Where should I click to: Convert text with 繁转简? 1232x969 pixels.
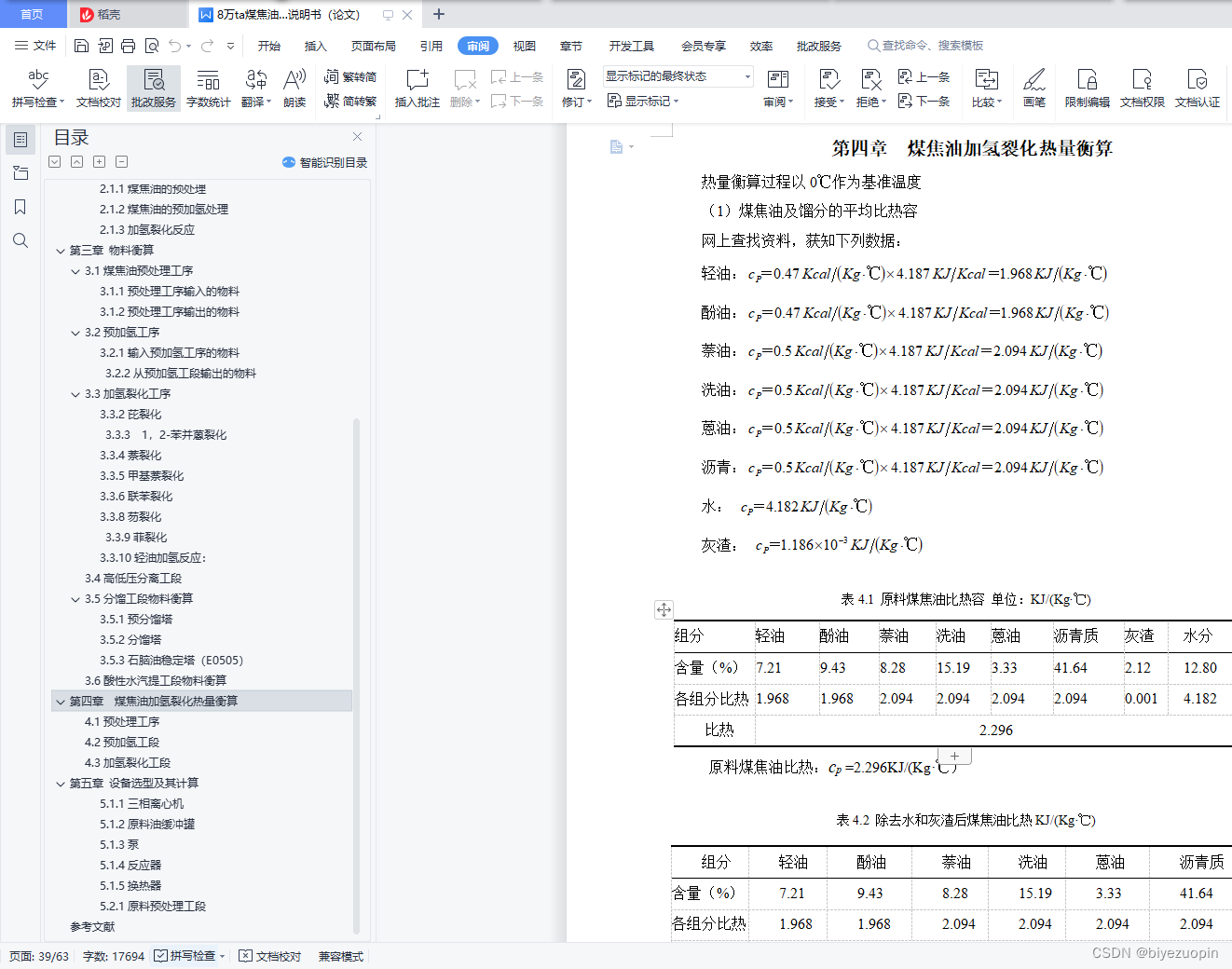[x=350, y=76]
